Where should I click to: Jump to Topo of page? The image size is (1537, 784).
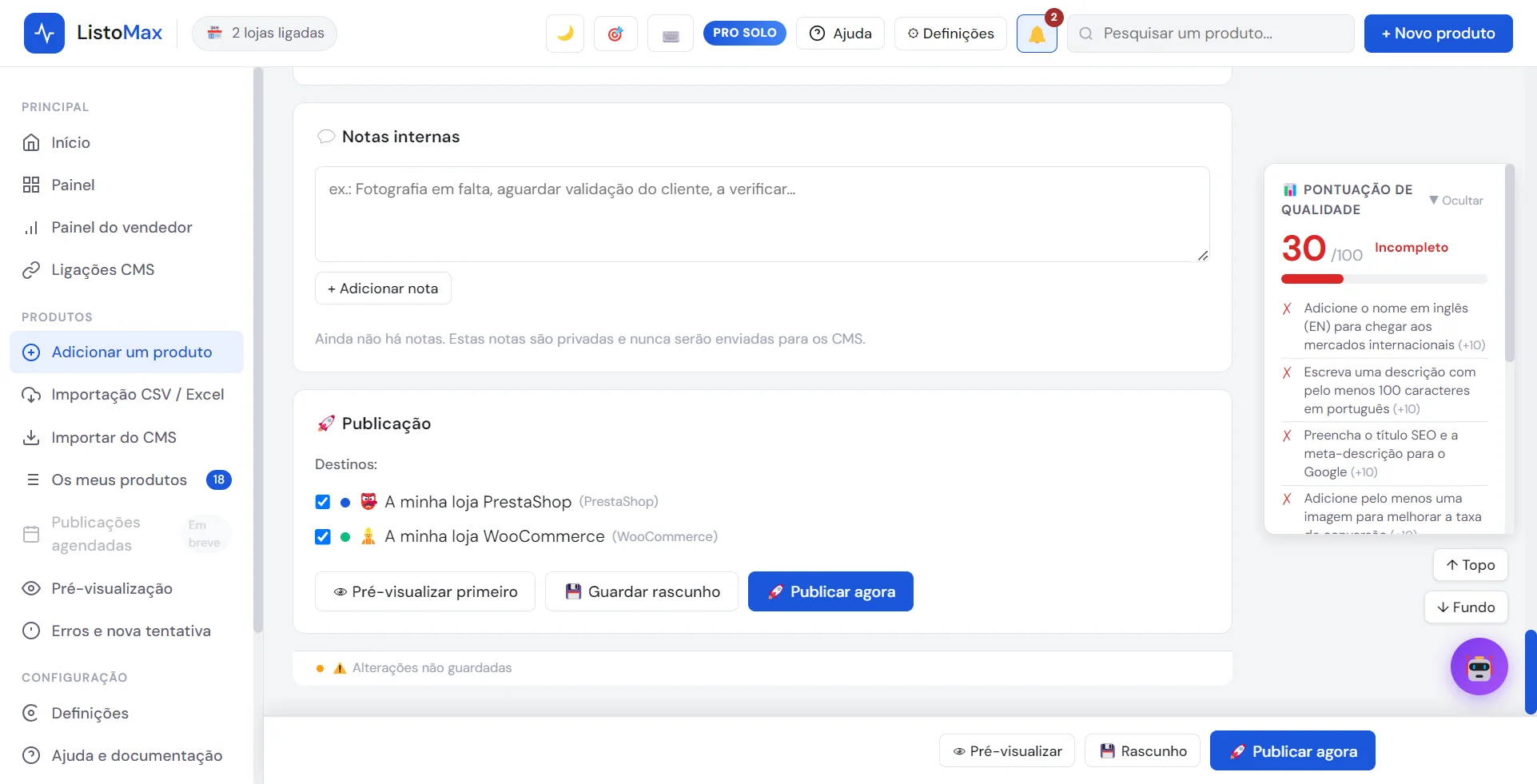[x=1470, y=565]
